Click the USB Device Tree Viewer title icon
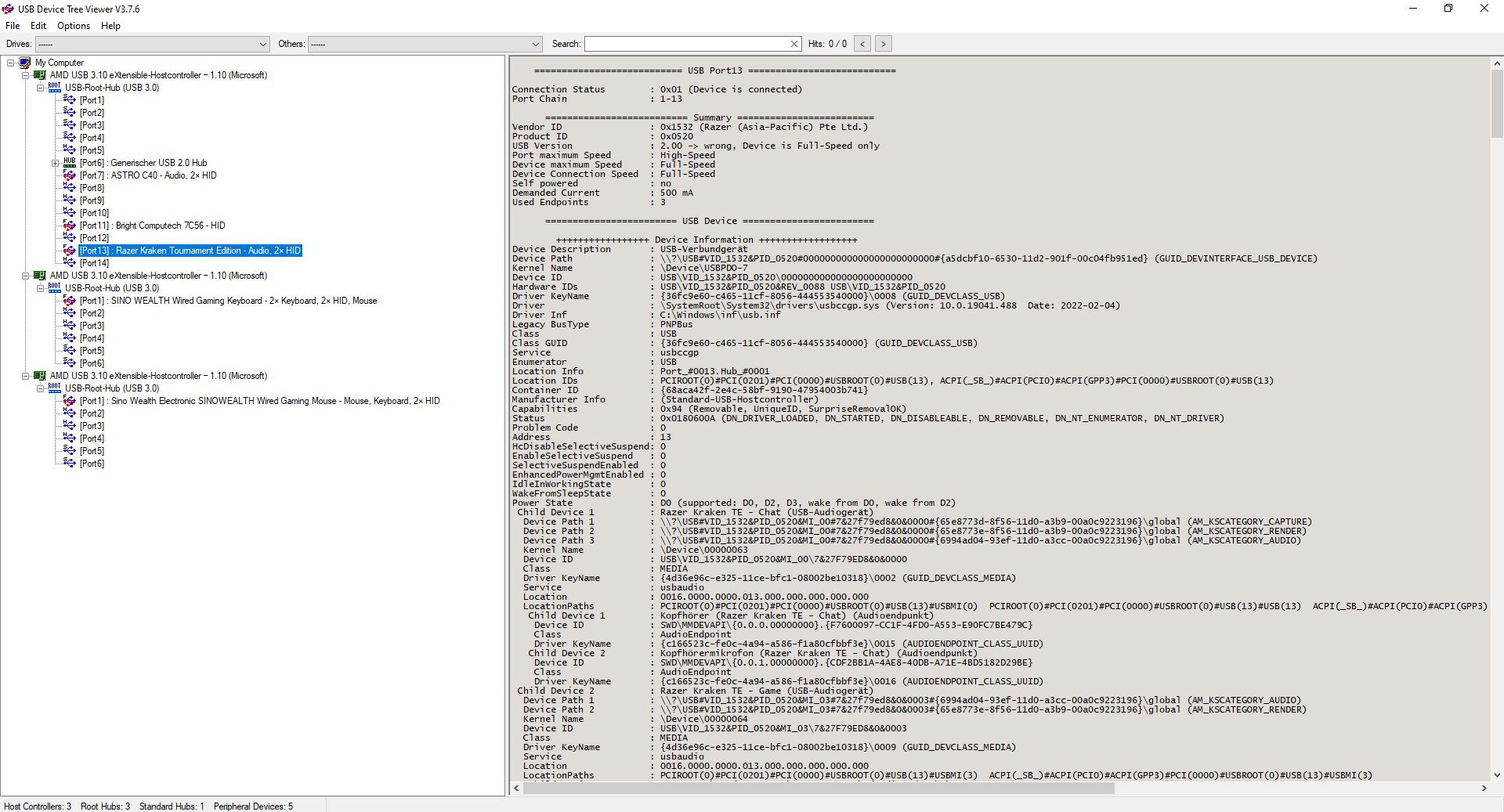 click(x=8, y=9)
